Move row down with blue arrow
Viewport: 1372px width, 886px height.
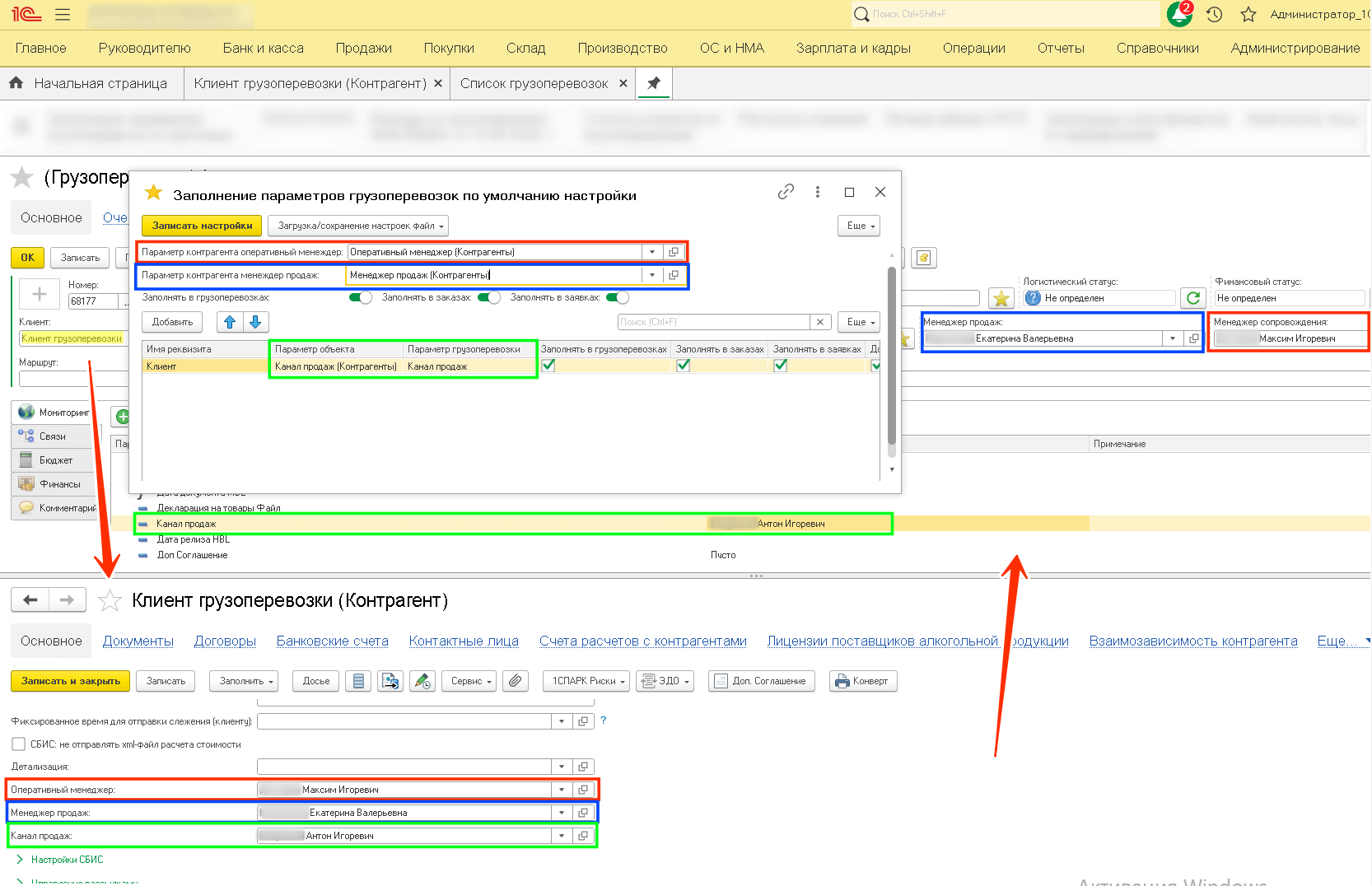(x=256, y=322)
